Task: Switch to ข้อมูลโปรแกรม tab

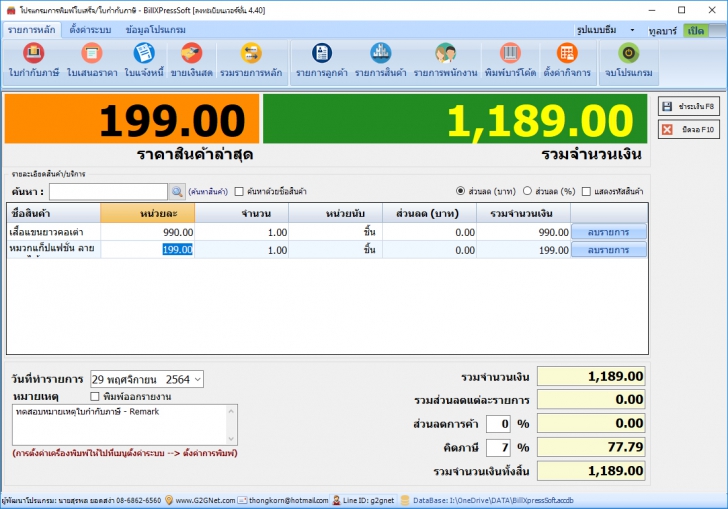Action: (x=156, y=30)
